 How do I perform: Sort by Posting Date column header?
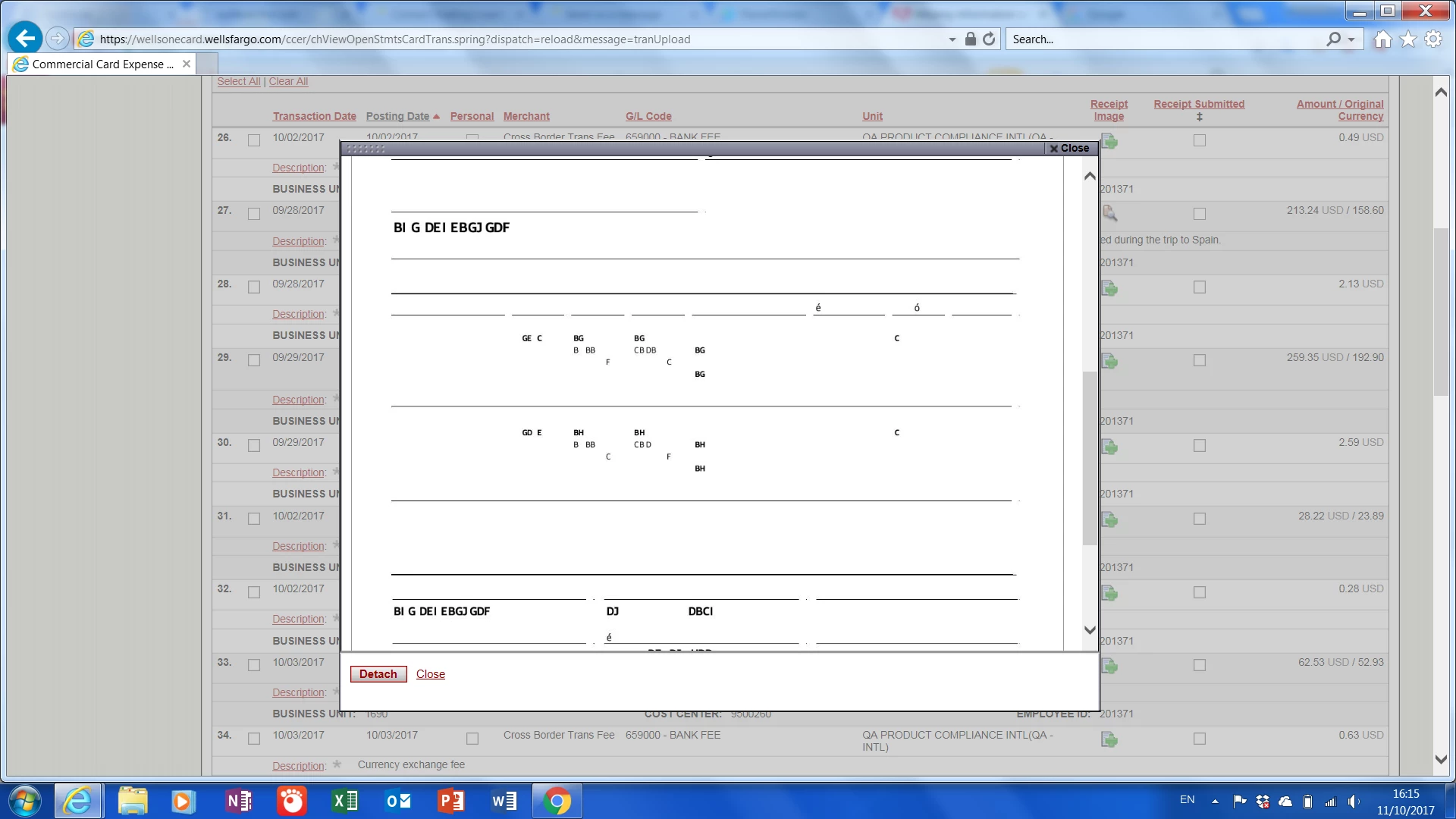(397, 116)
